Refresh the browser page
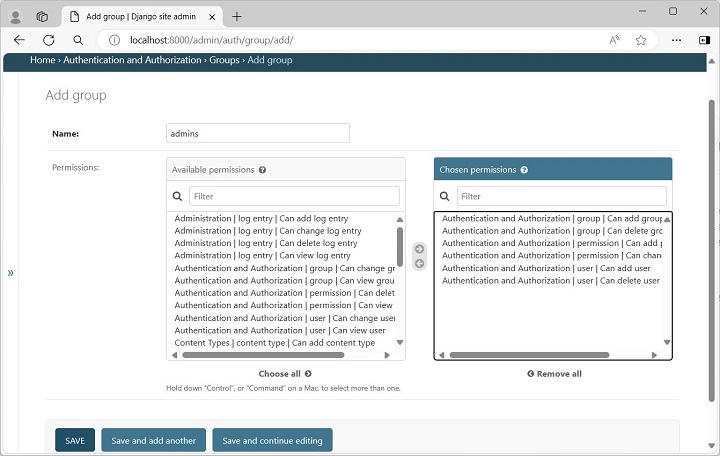The height and width of the screenshot is (456, 720). (x=48, y=40)
